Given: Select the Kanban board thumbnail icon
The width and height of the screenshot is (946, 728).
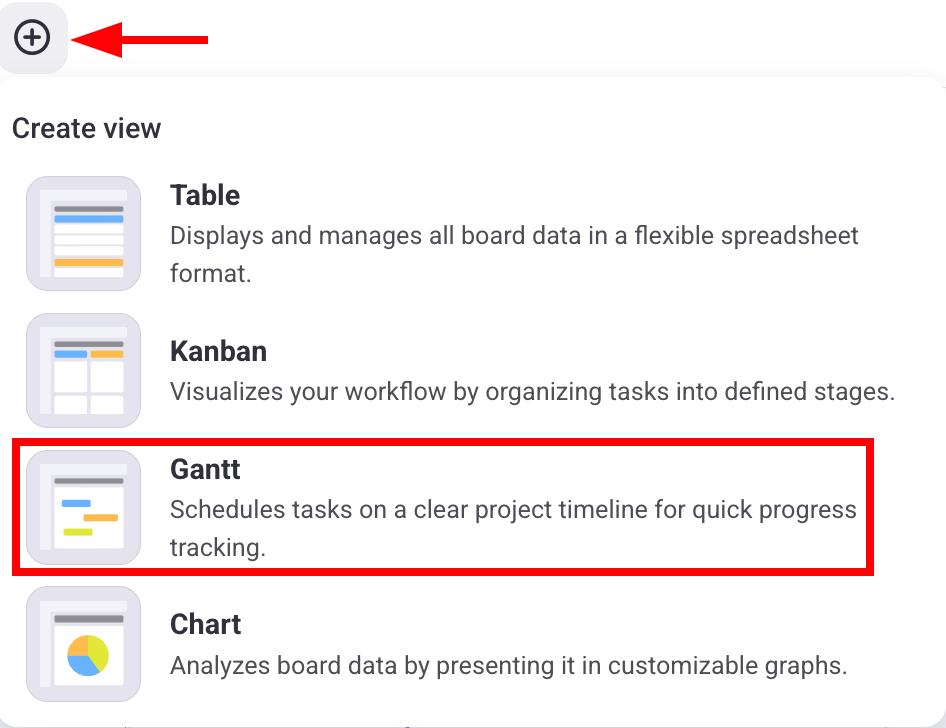Looking at the screenshot, I should click(x=84, y=371).
